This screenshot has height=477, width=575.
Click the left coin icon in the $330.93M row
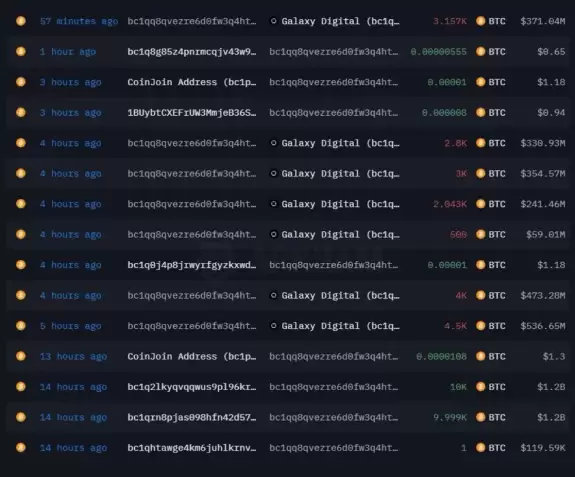point(21,143)
